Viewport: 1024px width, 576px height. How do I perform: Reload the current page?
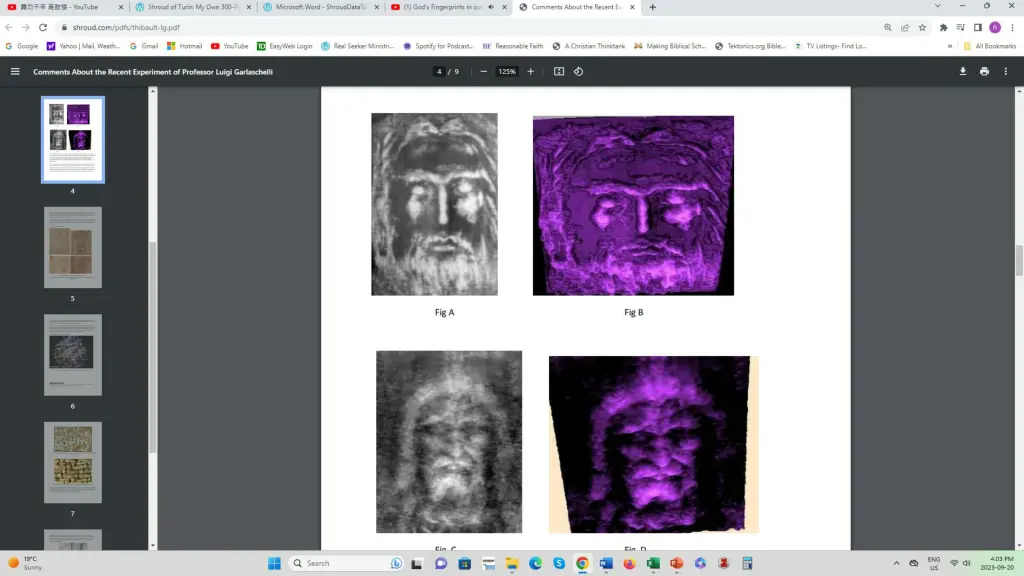click(x=43, y=27)
